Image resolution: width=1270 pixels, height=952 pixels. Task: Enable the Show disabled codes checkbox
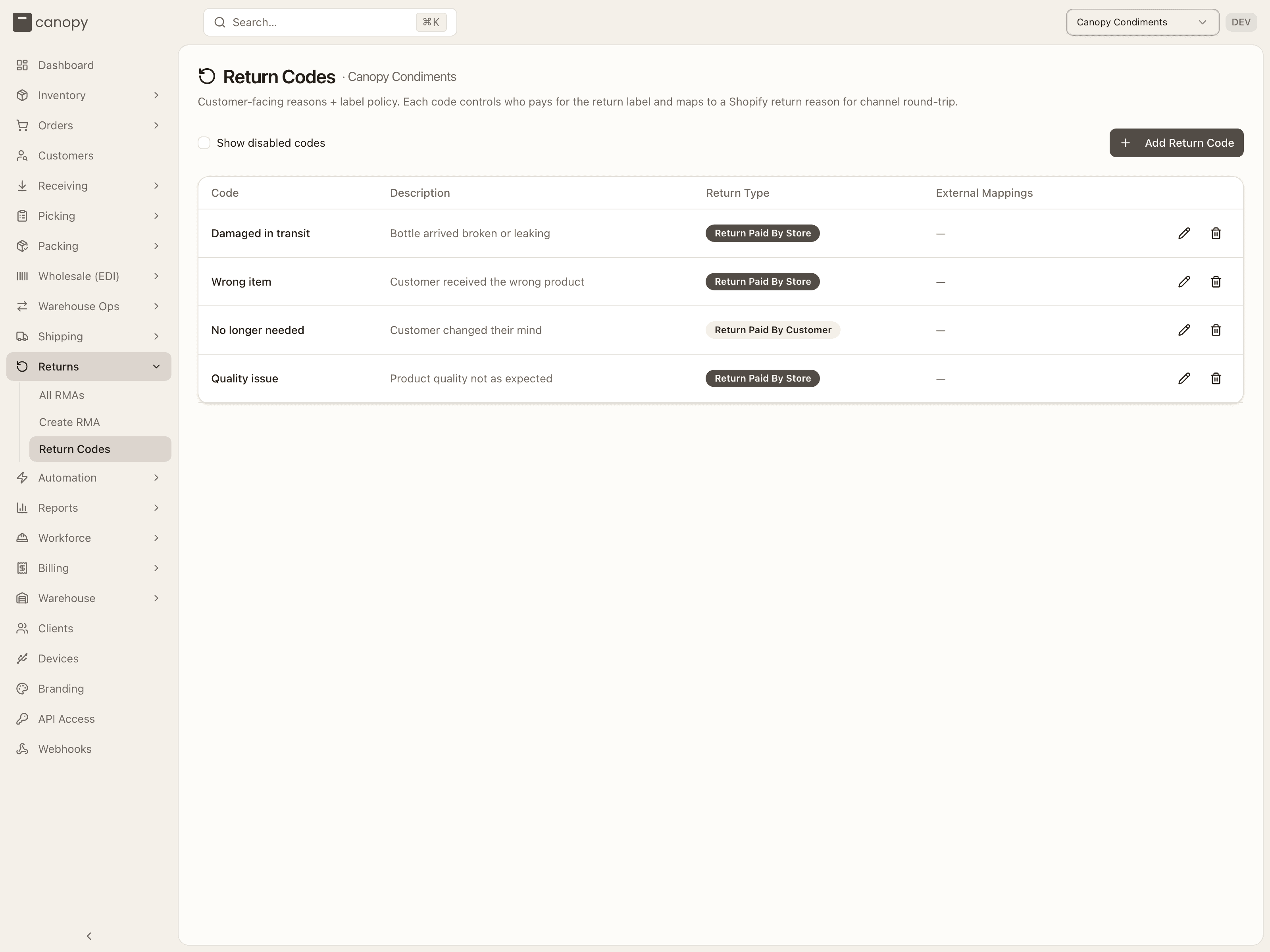[x=204, y=143]
